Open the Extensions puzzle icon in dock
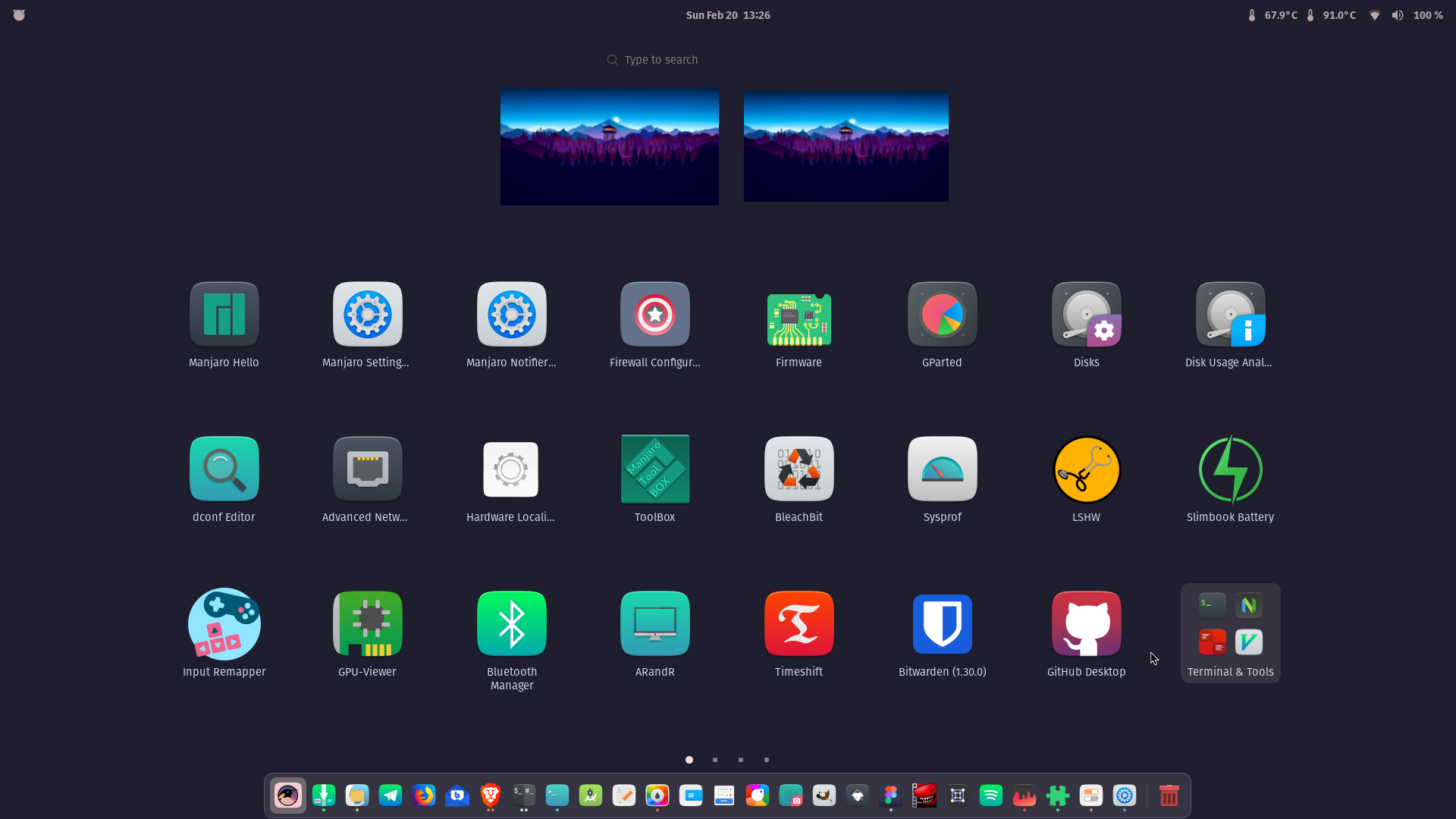1456x819 pixels. point(1058,795)
